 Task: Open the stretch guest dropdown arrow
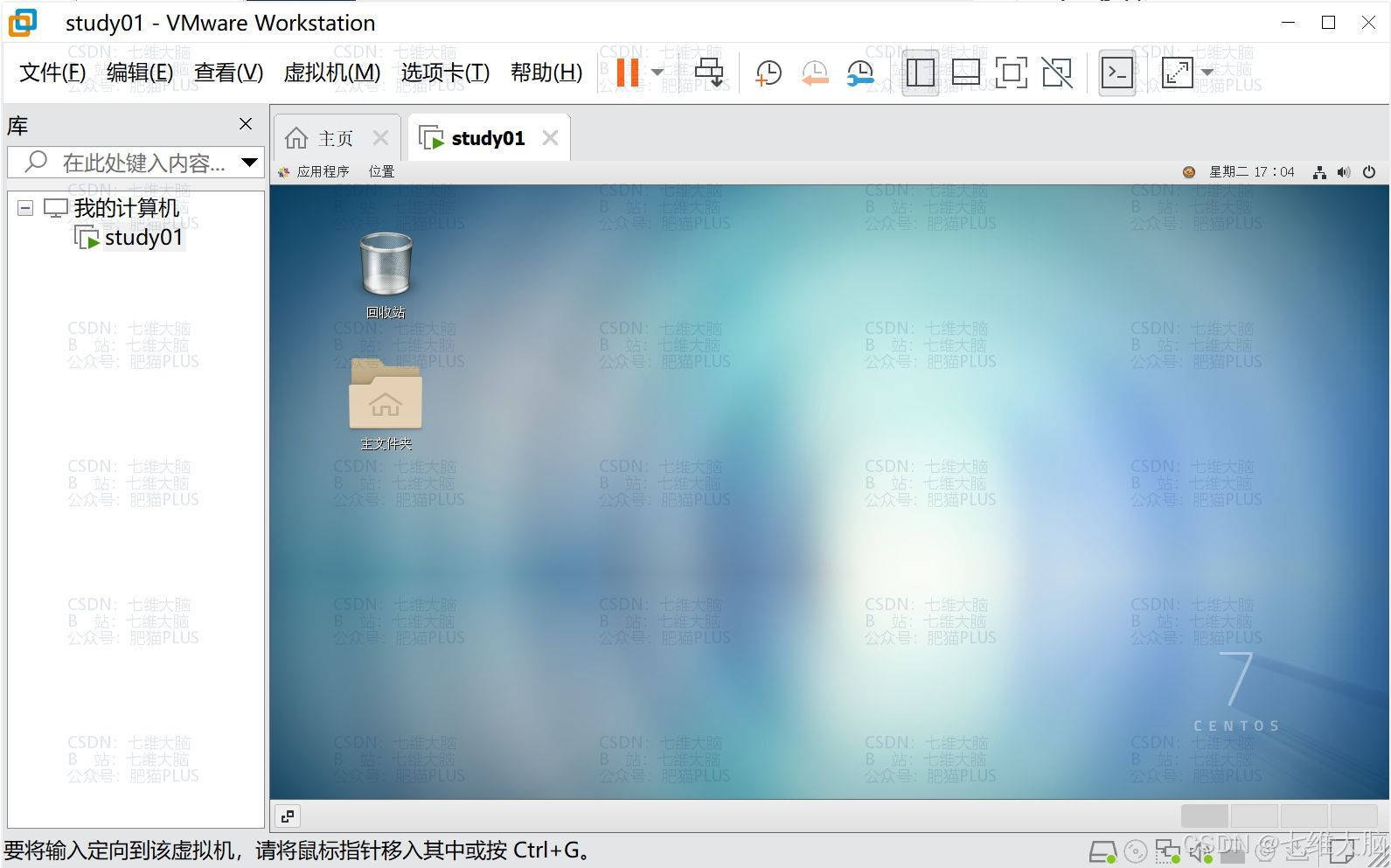click(x=1207, y=73)
